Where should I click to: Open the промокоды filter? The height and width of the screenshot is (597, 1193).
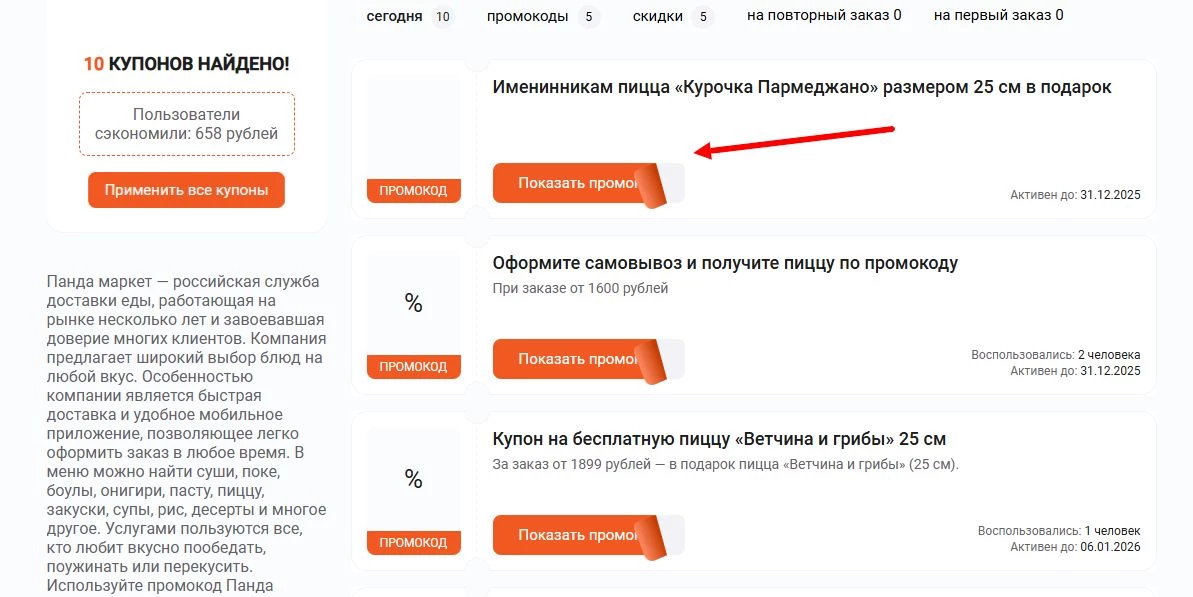coord(527,15)
